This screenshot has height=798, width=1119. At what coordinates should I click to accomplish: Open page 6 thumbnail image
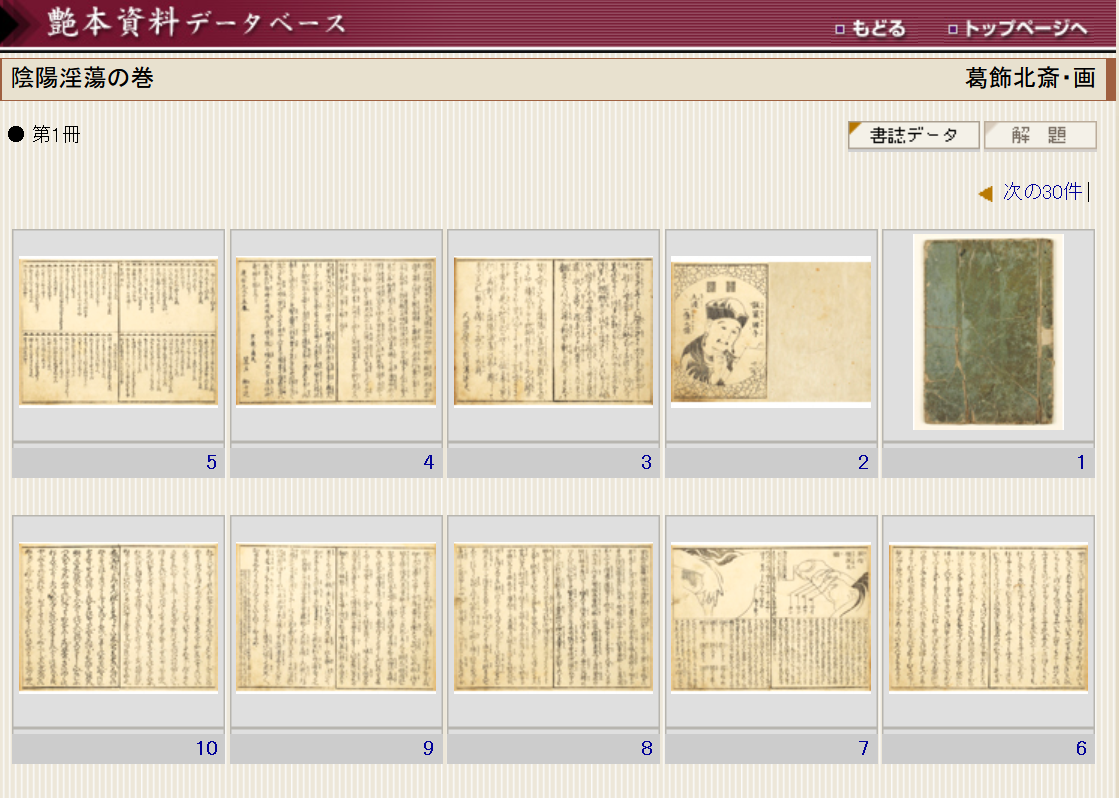(x=988, y=618)
